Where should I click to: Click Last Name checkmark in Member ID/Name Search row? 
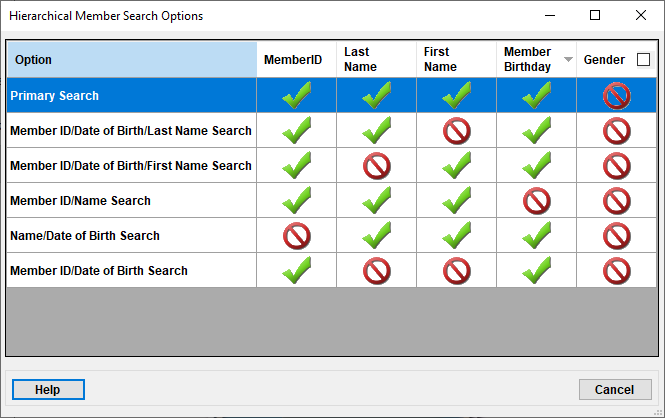[377, 200]
